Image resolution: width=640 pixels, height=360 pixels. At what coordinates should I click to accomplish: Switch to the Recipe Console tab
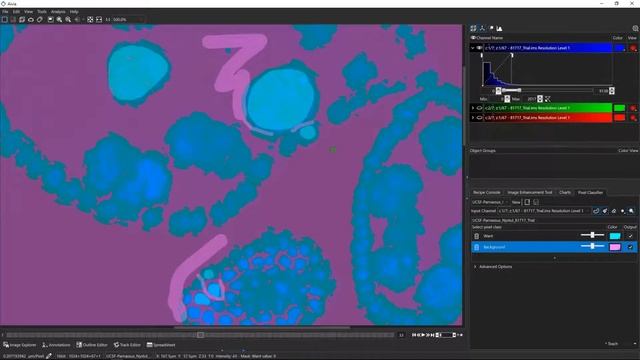click(x=487, y=192)
